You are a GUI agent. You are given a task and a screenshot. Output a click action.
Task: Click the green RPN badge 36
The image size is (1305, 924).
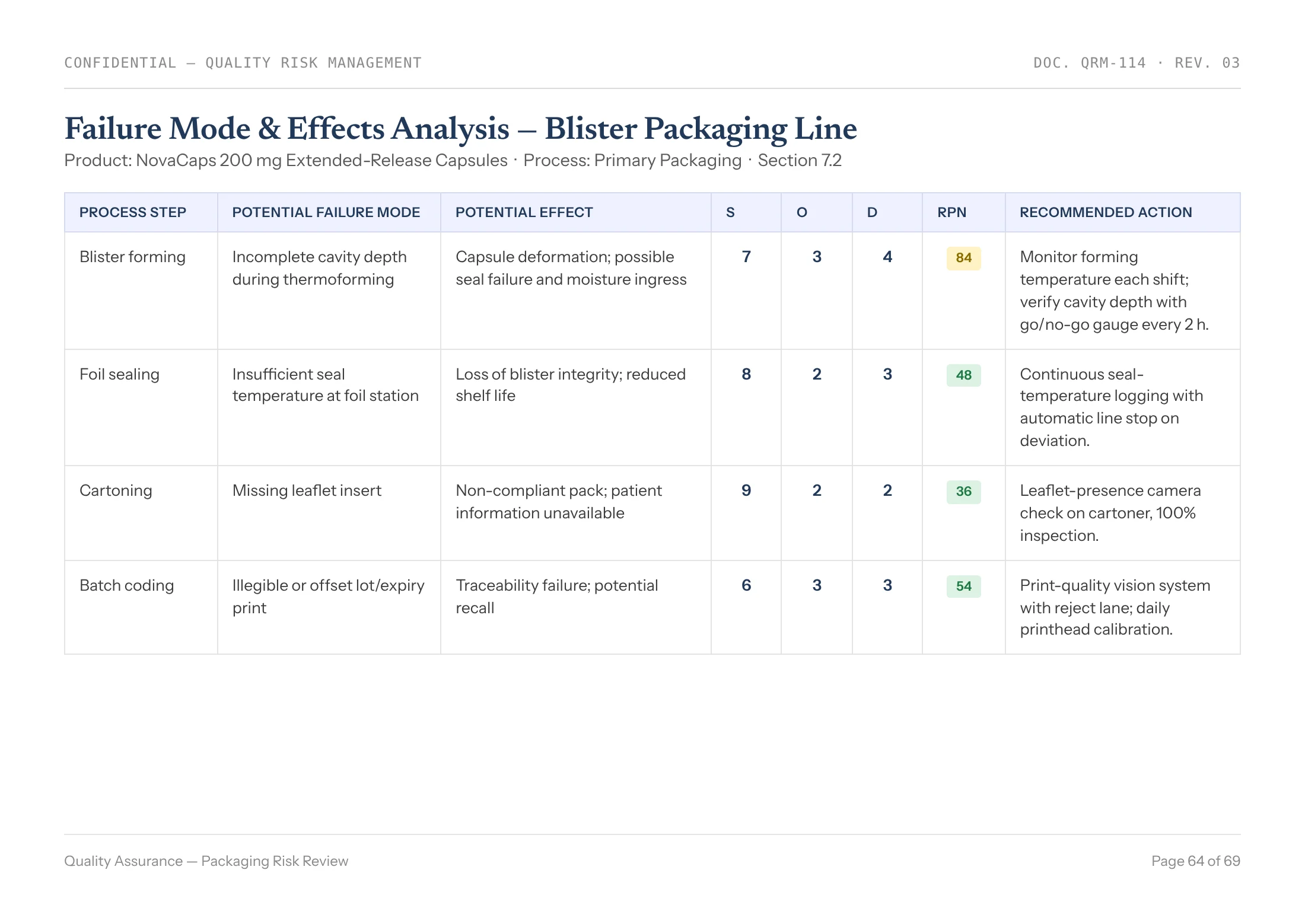[964, 492]
